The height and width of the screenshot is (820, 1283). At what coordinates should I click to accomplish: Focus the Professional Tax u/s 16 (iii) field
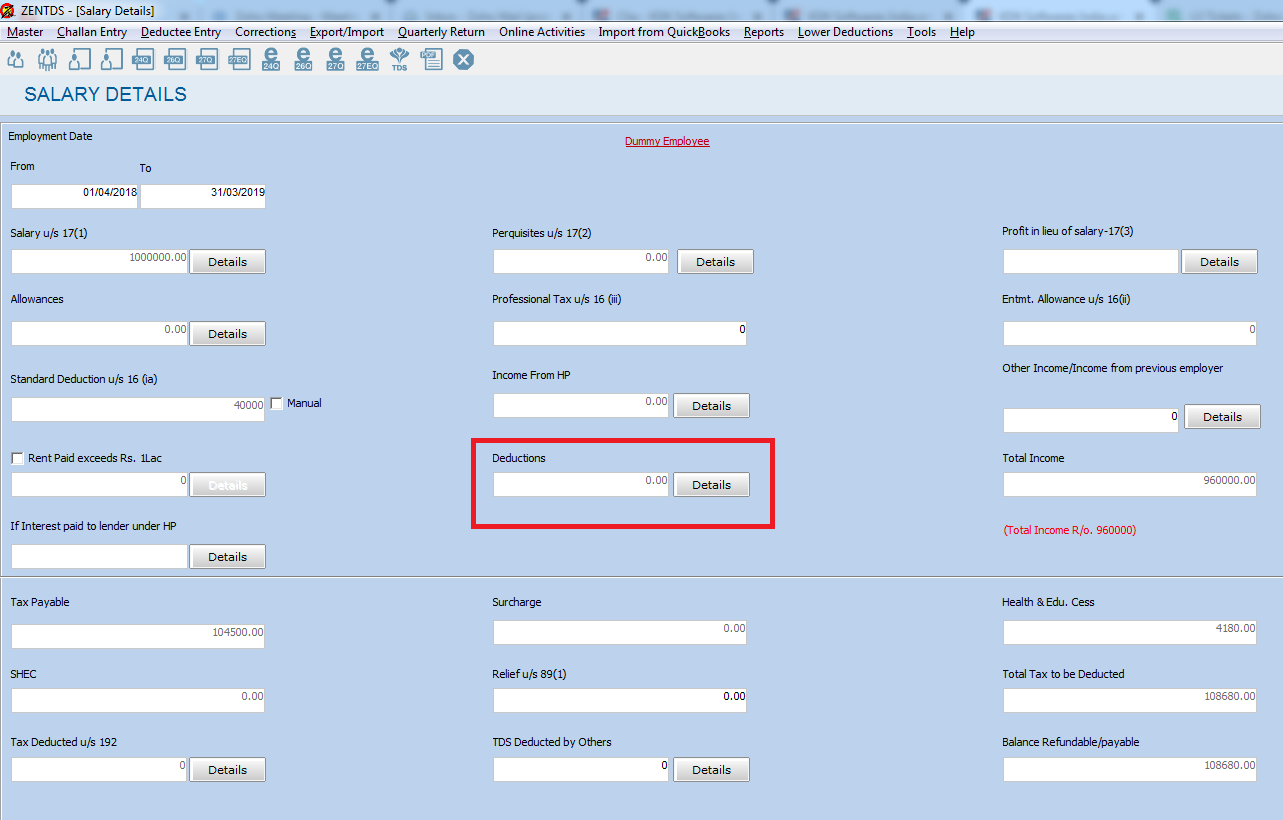620,334
